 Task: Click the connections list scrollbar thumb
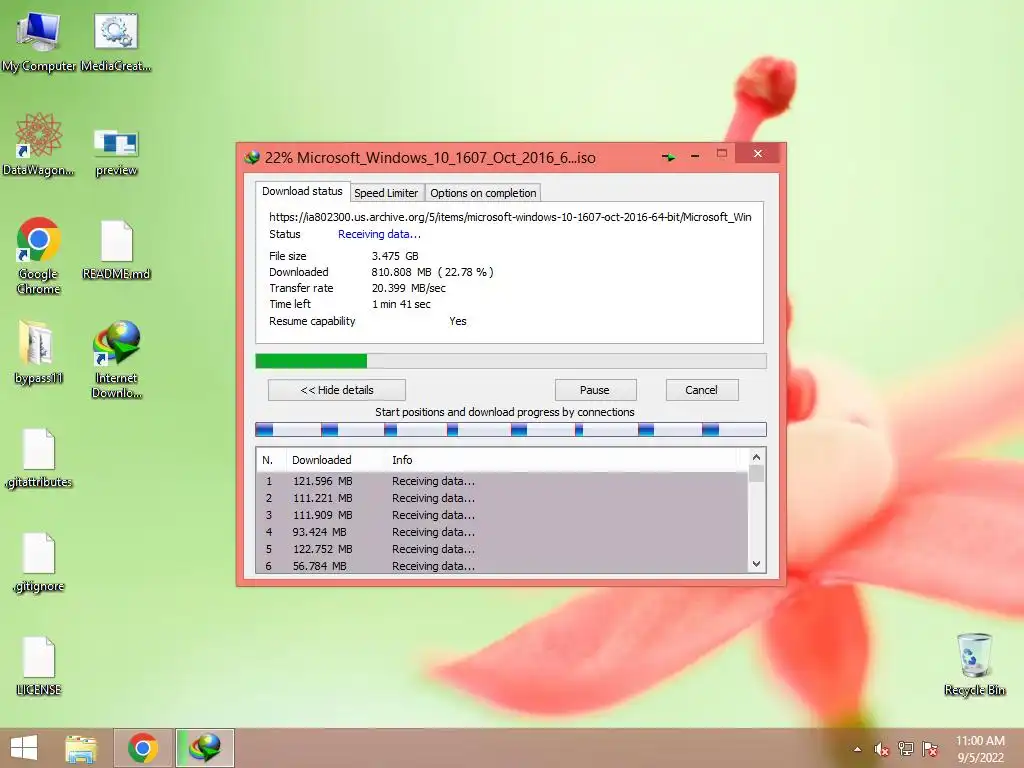click(x=756, y=473)
